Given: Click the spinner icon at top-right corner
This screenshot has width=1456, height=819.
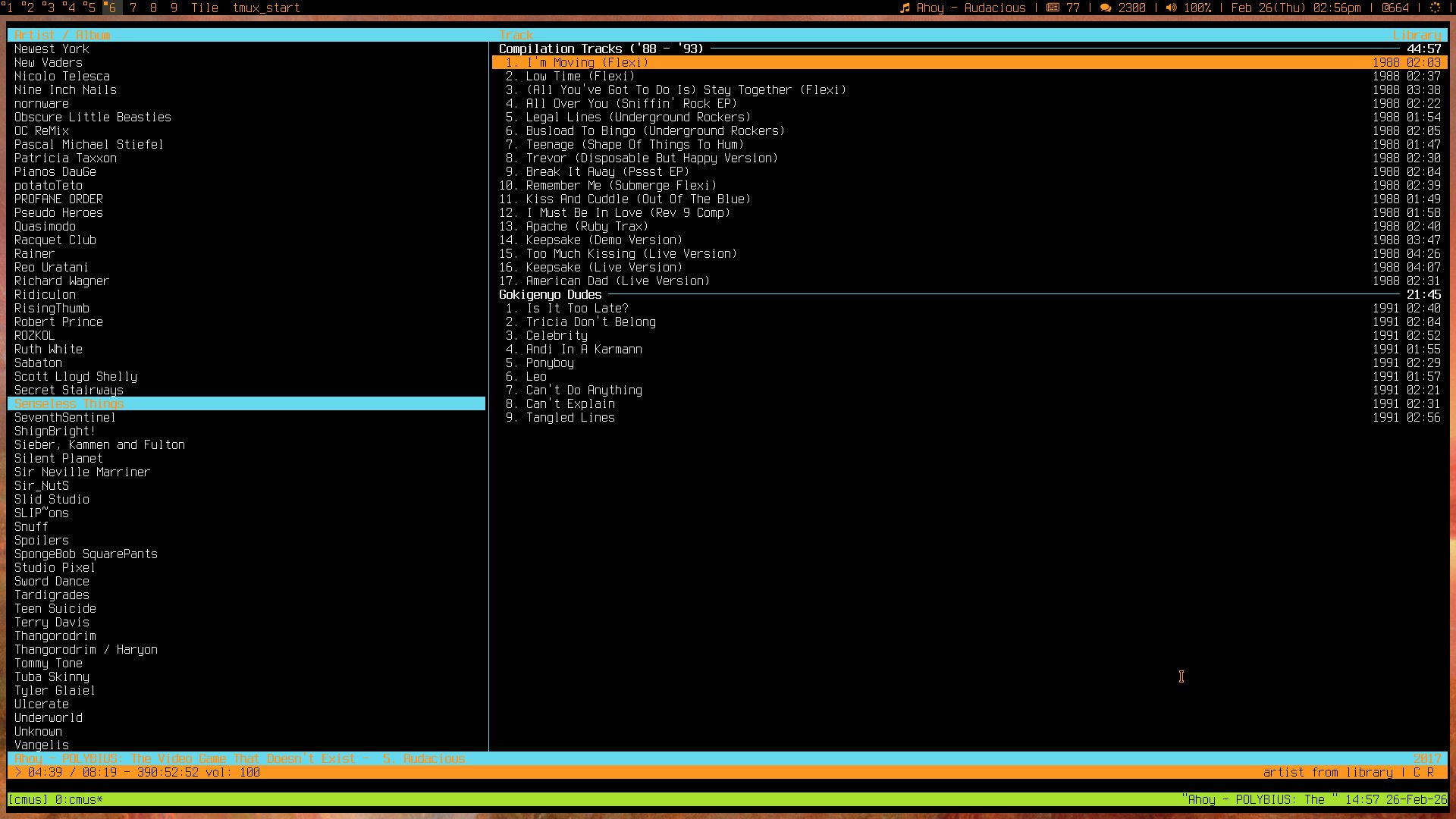Looking at the screenshot, I should point(1435,8).
